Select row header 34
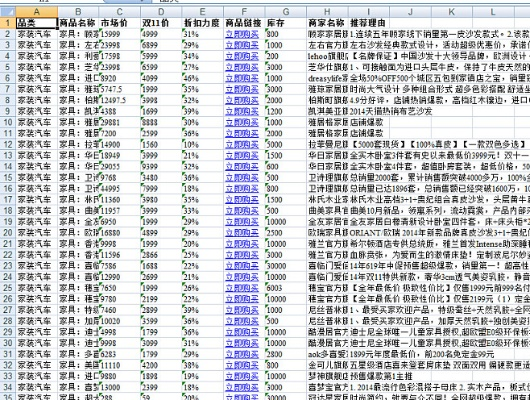 (x=7, y=387)
